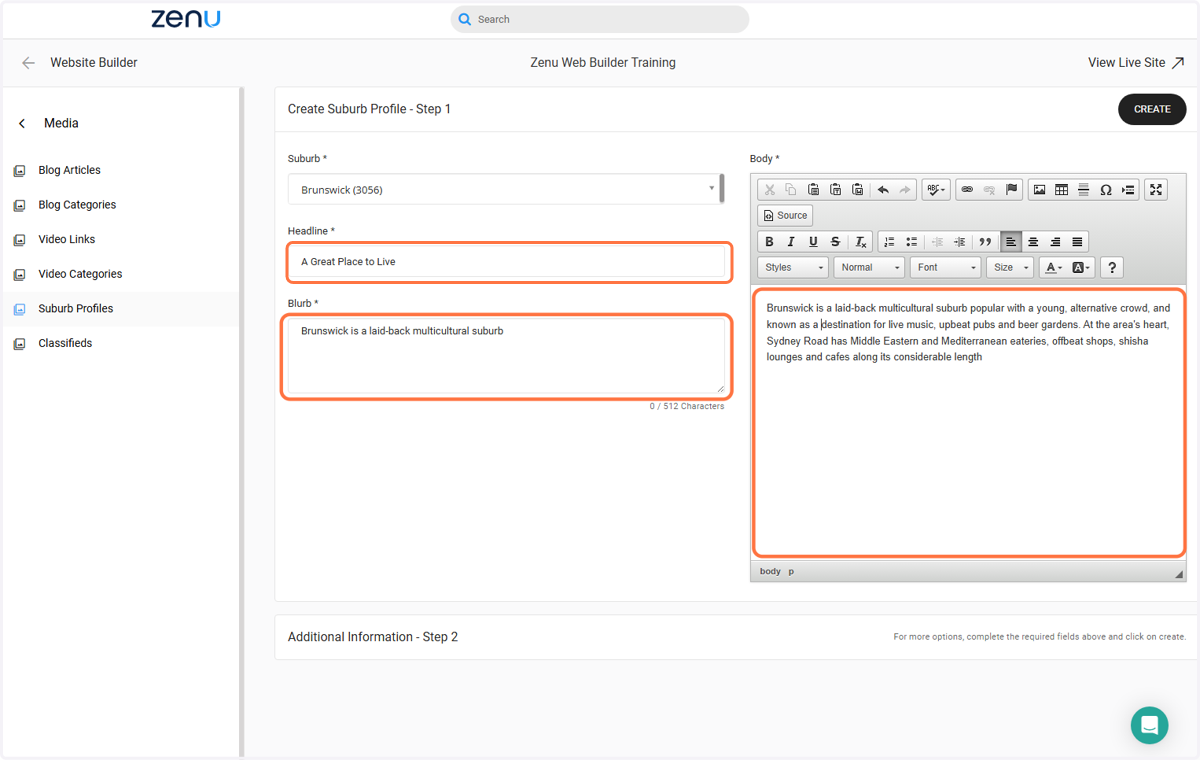Viewport: 1200px width, 760px height.
Task: Click the Zenu logo
Action: (186, 18)
